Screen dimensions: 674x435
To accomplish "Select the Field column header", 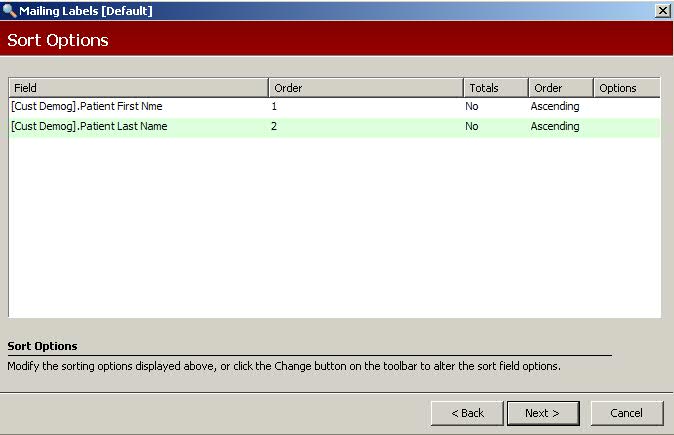I will [x=138, y=88].
